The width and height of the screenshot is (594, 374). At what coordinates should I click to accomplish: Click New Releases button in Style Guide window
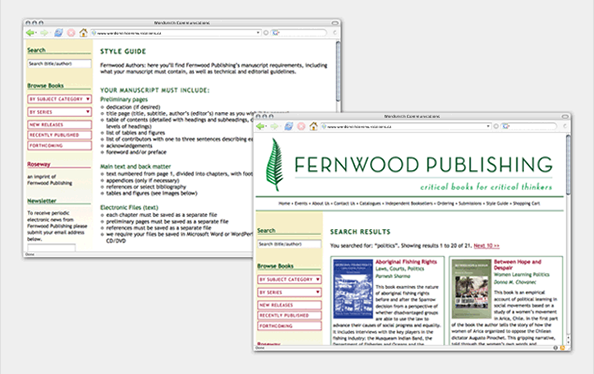[59, 125]
